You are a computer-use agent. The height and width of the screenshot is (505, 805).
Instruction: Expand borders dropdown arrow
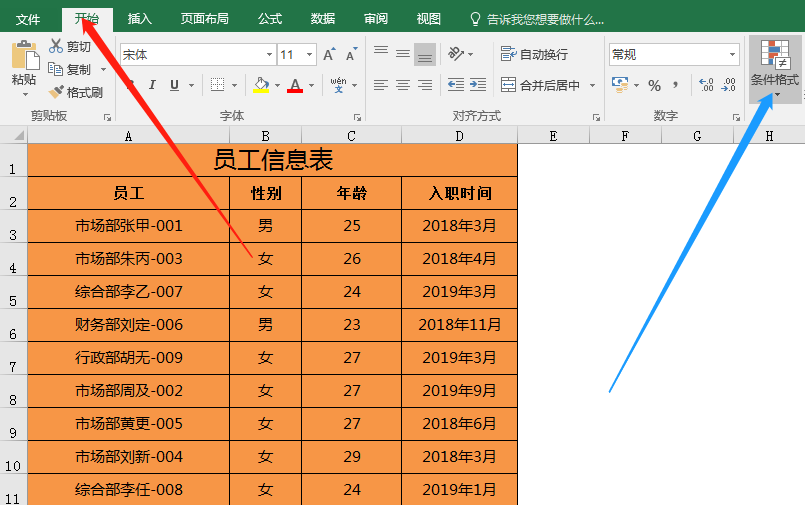point(235,85)
